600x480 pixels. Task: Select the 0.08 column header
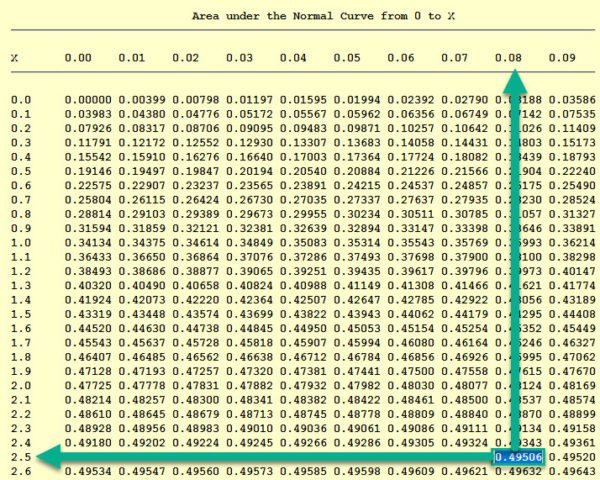(x=509, y=58)
